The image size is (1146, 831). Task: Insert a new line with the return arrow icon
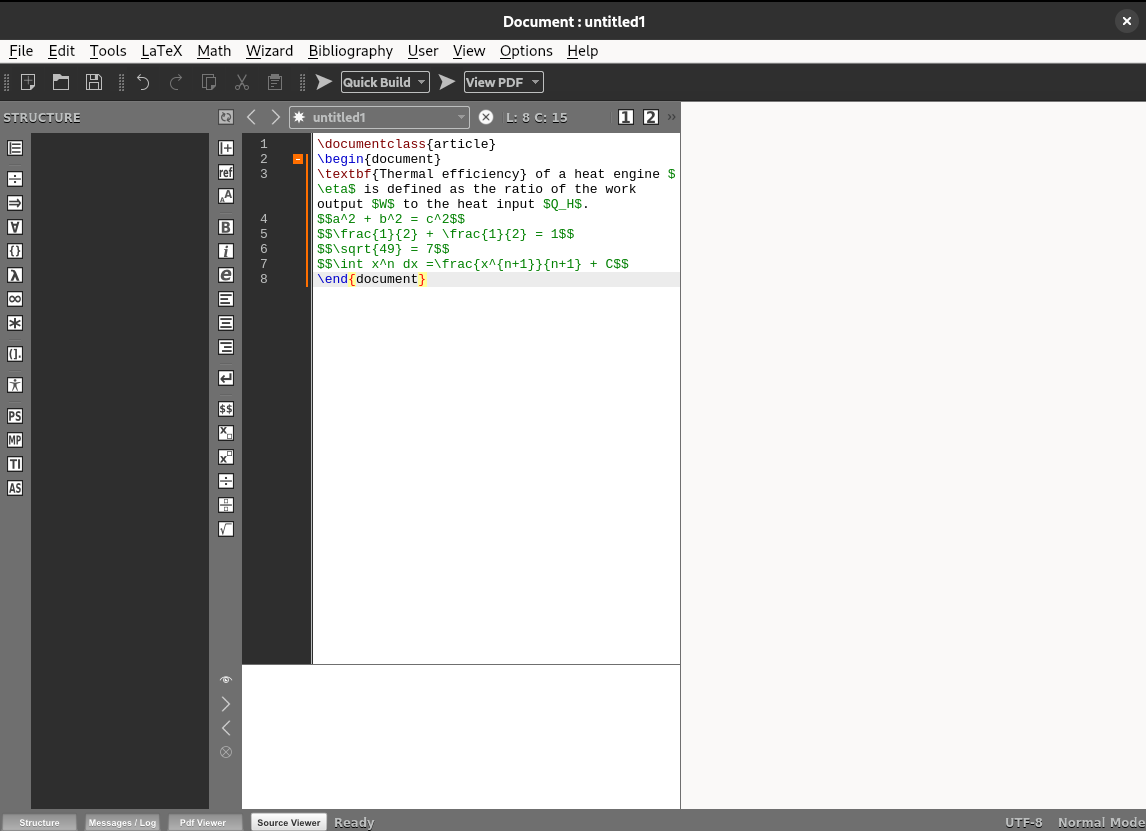226,378
